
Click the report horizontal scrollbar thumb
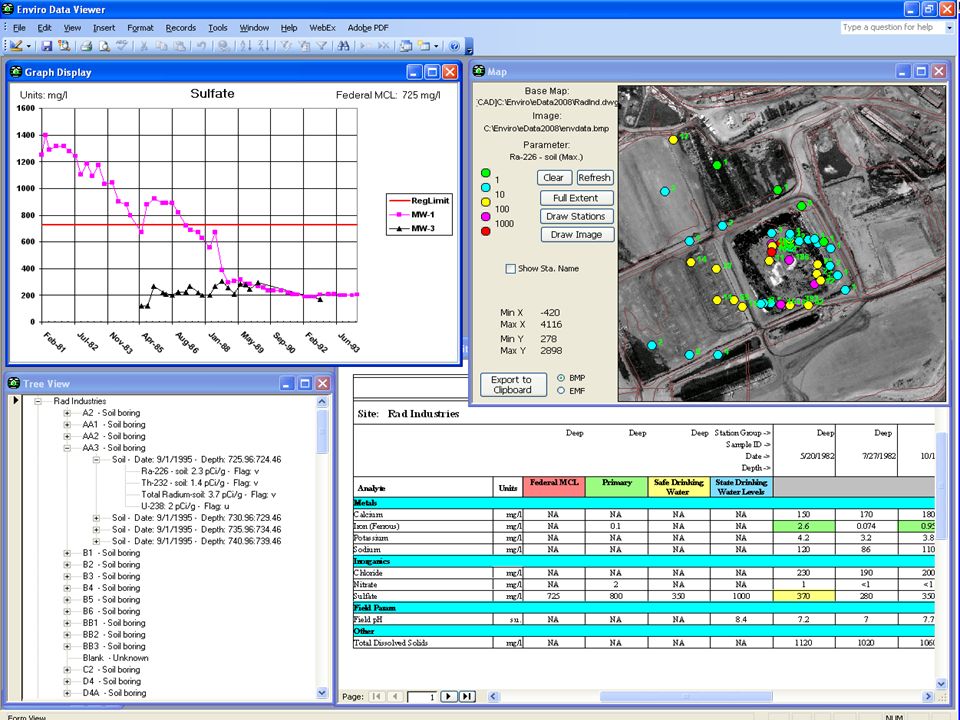click(x=686, y=696)
